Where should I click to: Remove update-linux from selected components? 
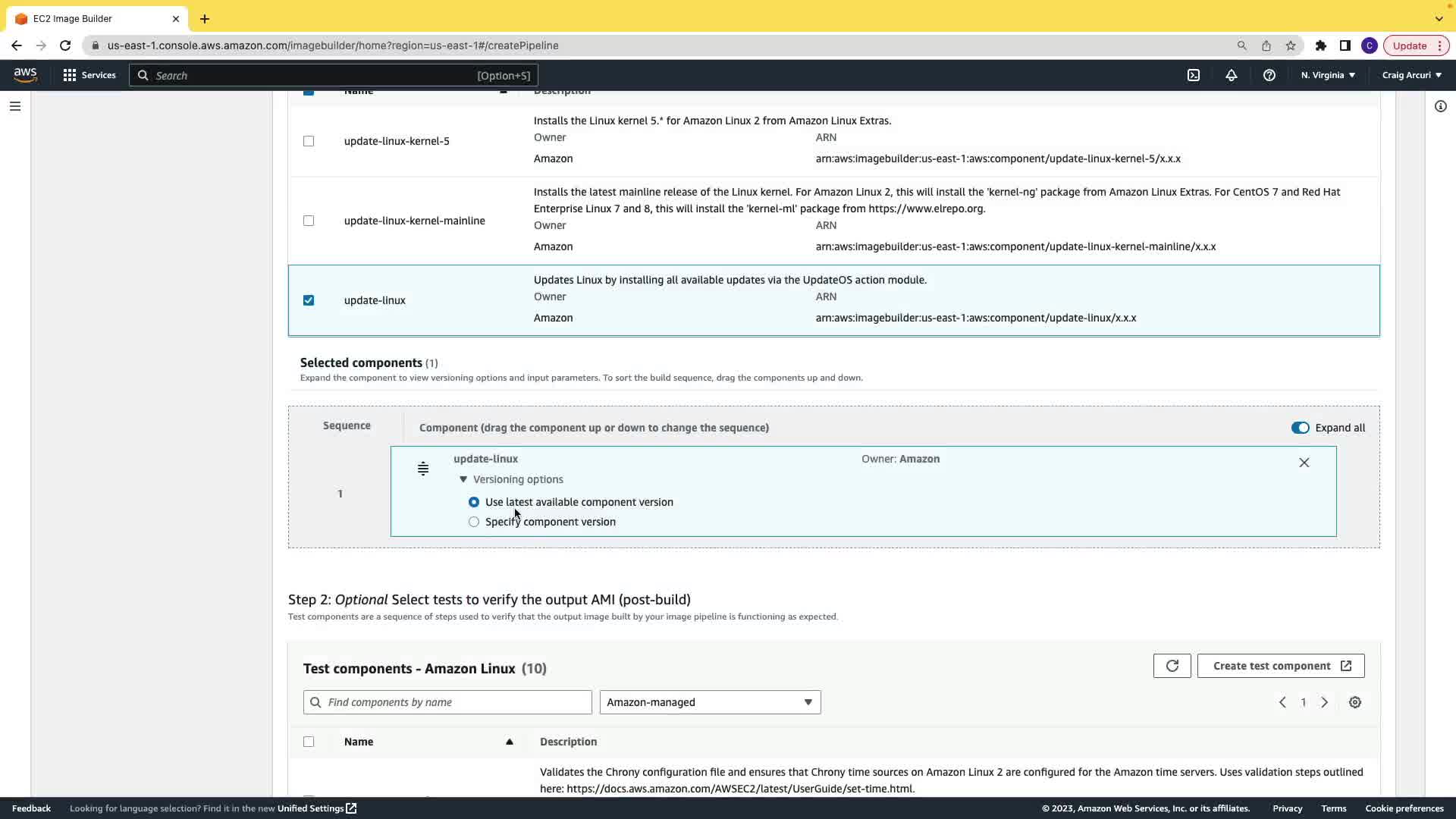coord(1304,463)
